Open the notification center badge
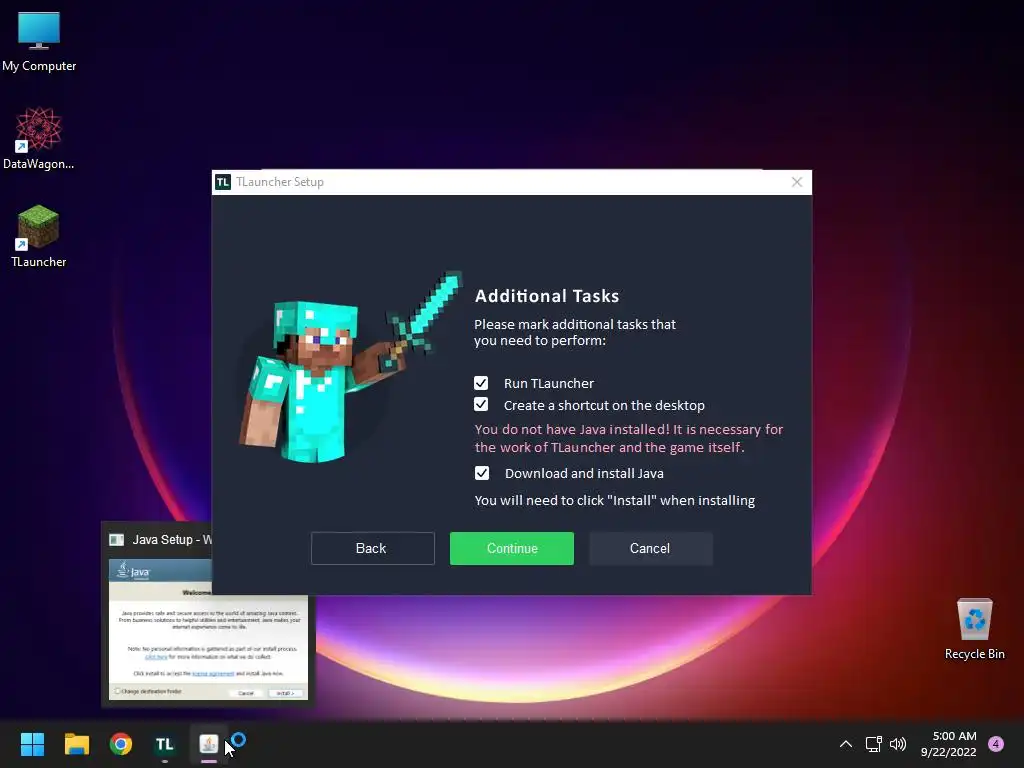Viewport: 1024px width, 768px height. tap(996, 744)
